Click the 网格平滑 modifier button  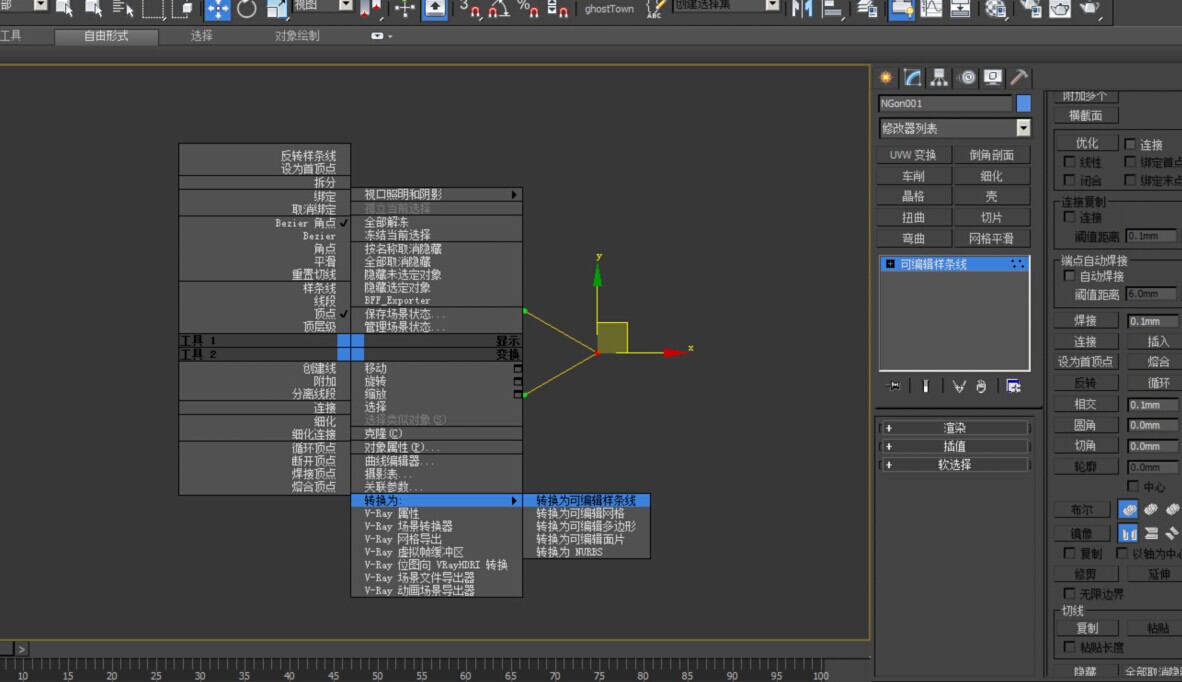(x=991, y=238)
